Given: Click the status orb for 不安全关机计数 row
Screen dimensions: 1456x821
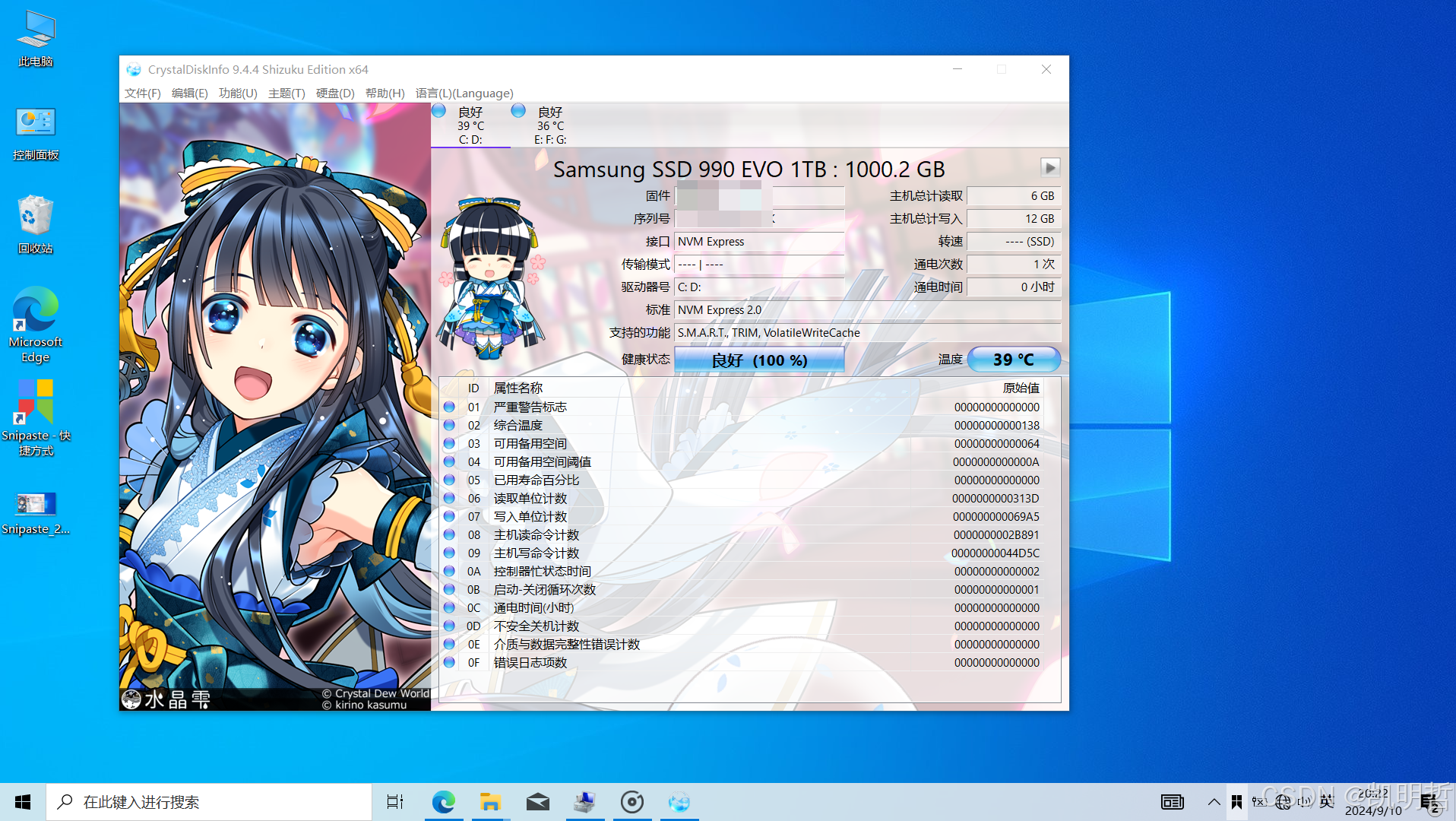Looking at the screenshot, I should pyautogui.click(x=449, y=626).
